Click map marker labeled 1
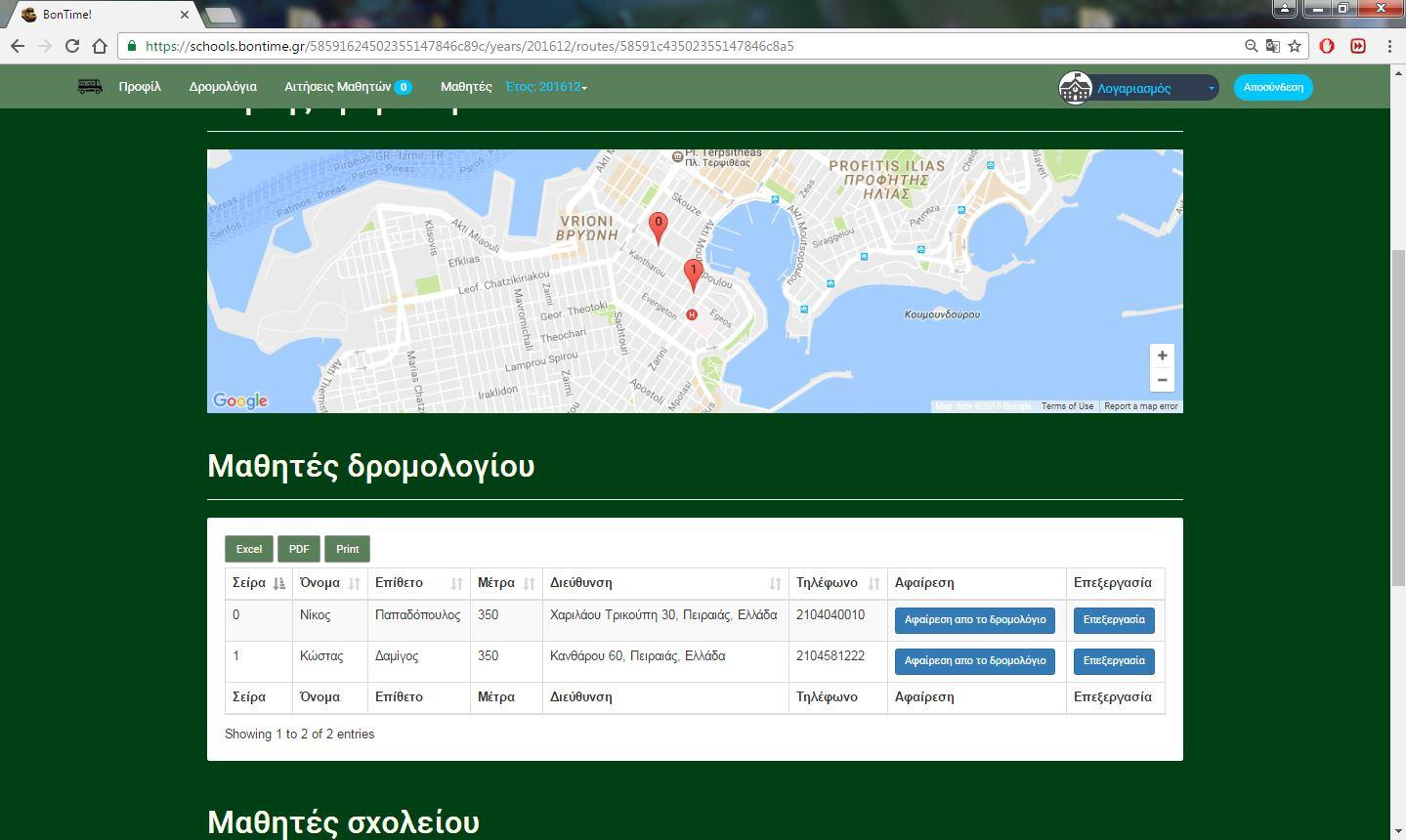 694,275
